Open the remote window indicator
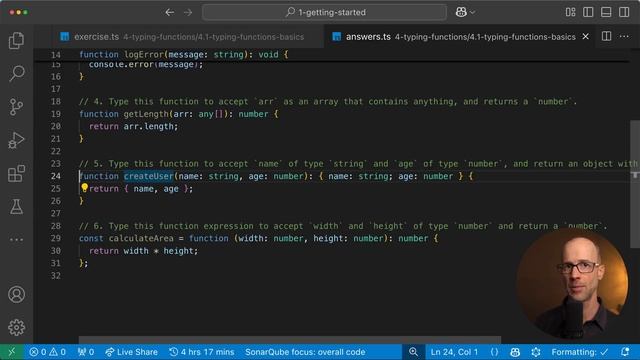Viewport: 640px width, 360px height. tap(12, 352)
